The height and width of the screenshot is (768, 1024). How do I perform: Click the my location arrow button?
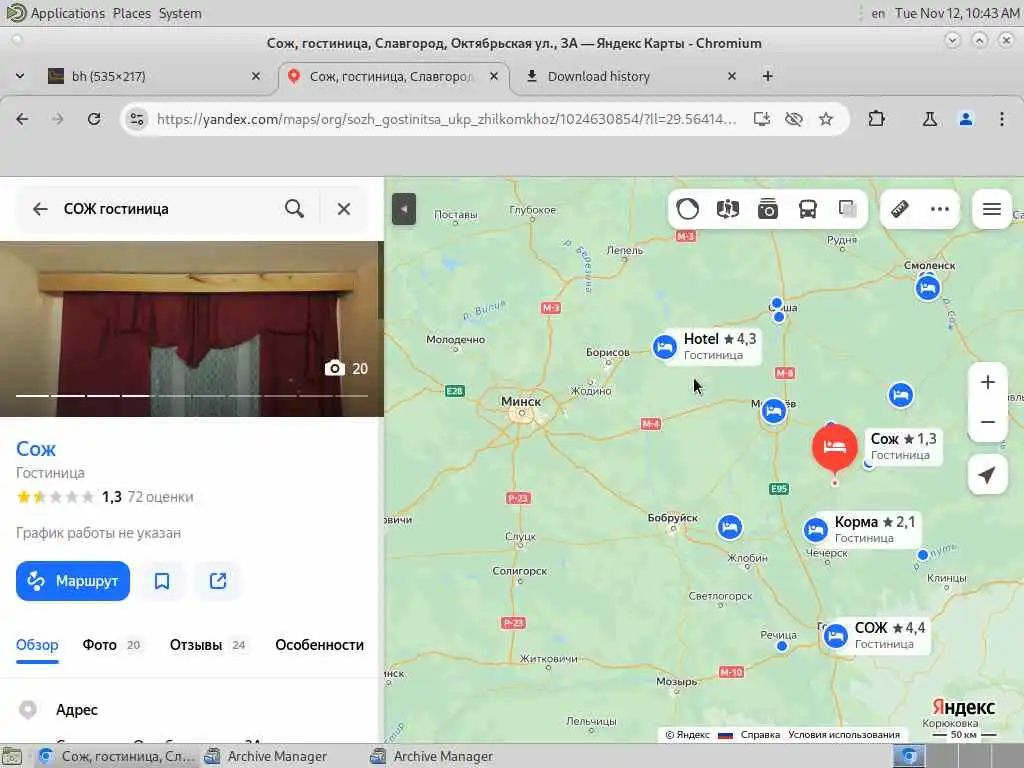tap(987, 475)
